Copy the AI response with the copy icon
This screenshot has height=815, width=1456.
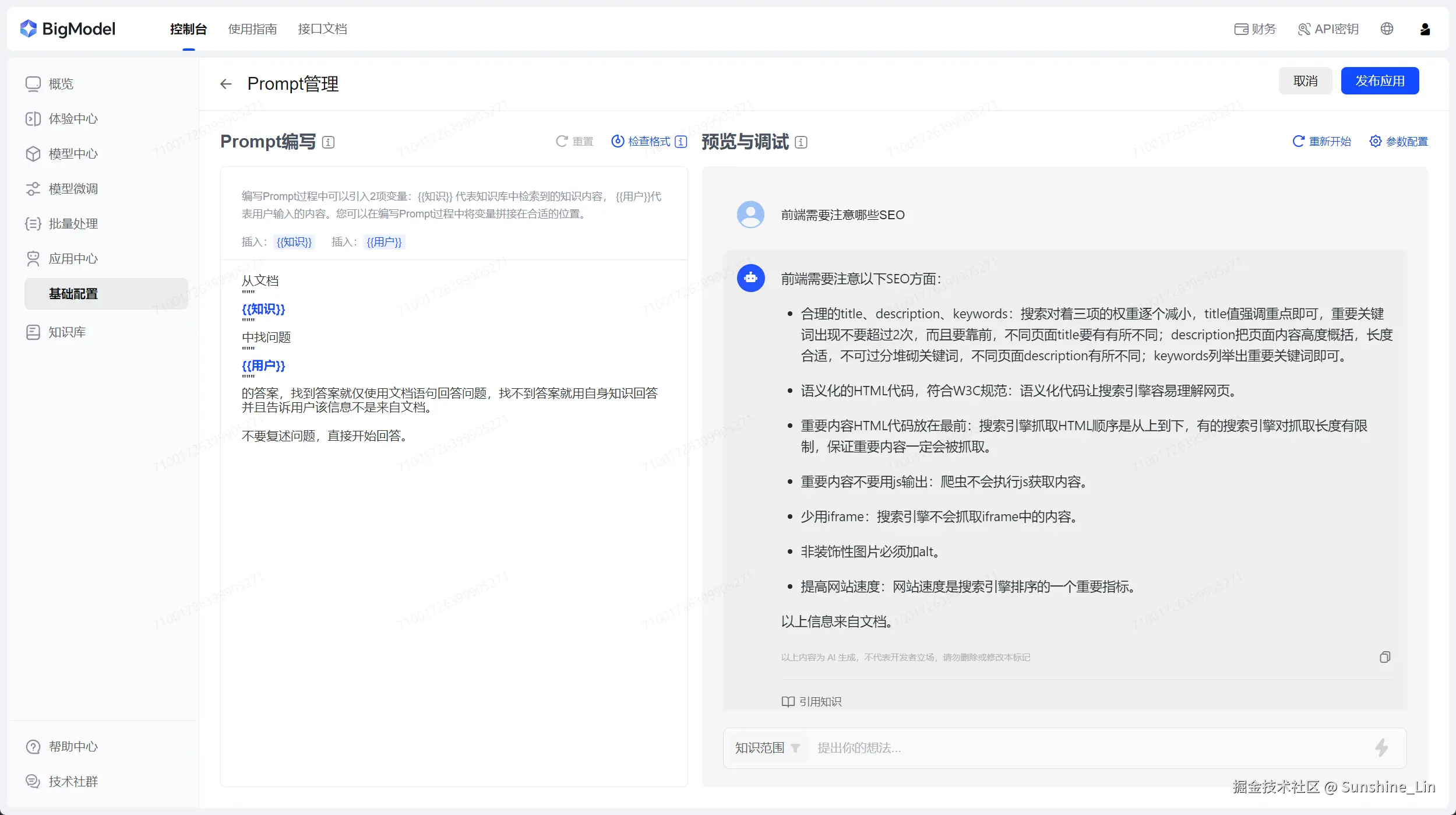click(1384, 657)
